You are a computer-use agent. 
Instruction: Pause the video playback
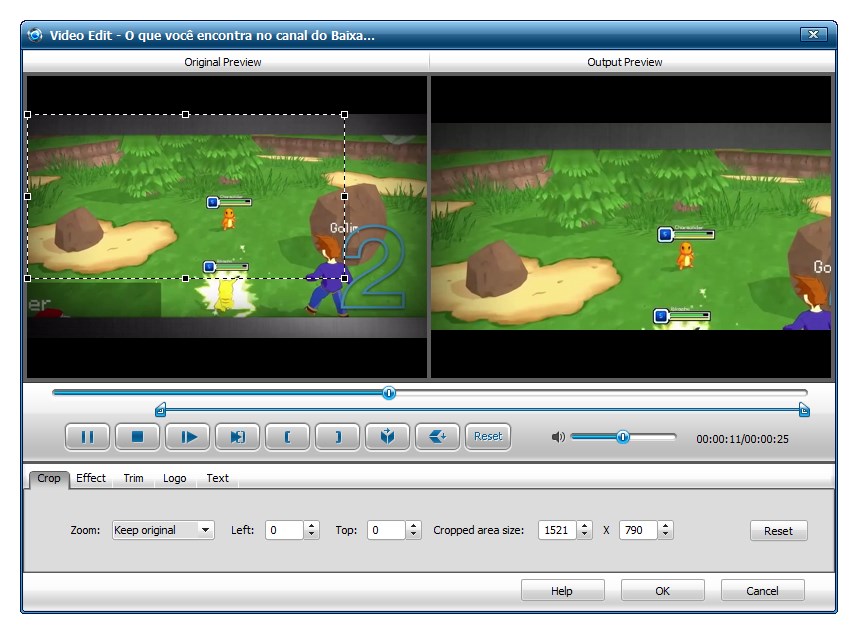click(88, 437)
